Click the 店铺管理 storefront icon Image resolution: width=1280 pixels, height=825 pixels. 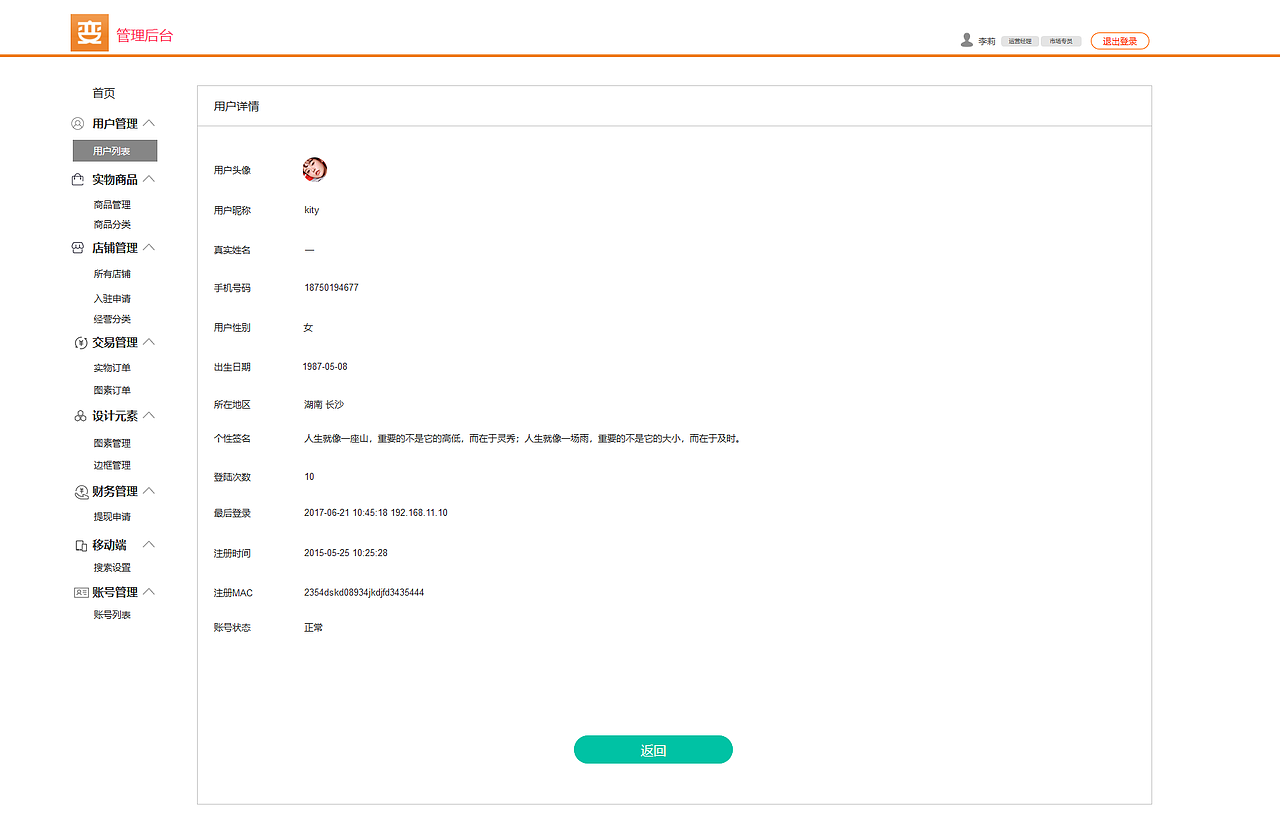point(78,247)
